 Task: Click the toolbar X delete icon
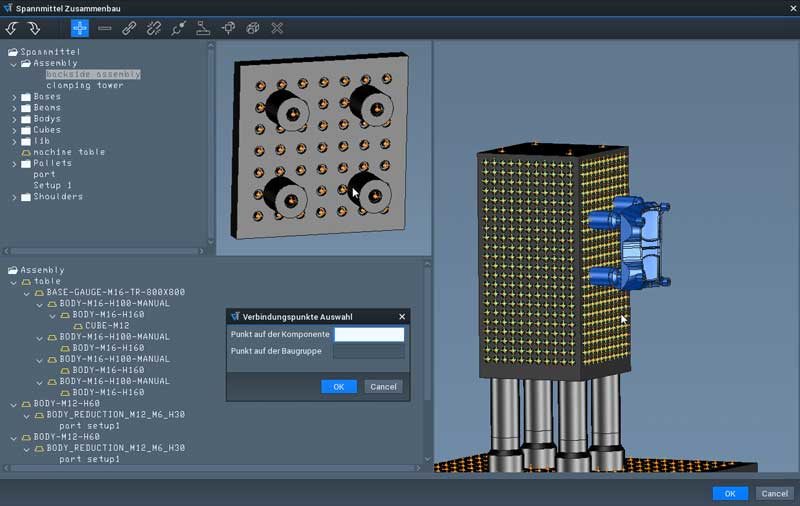(x=277, y=28)
